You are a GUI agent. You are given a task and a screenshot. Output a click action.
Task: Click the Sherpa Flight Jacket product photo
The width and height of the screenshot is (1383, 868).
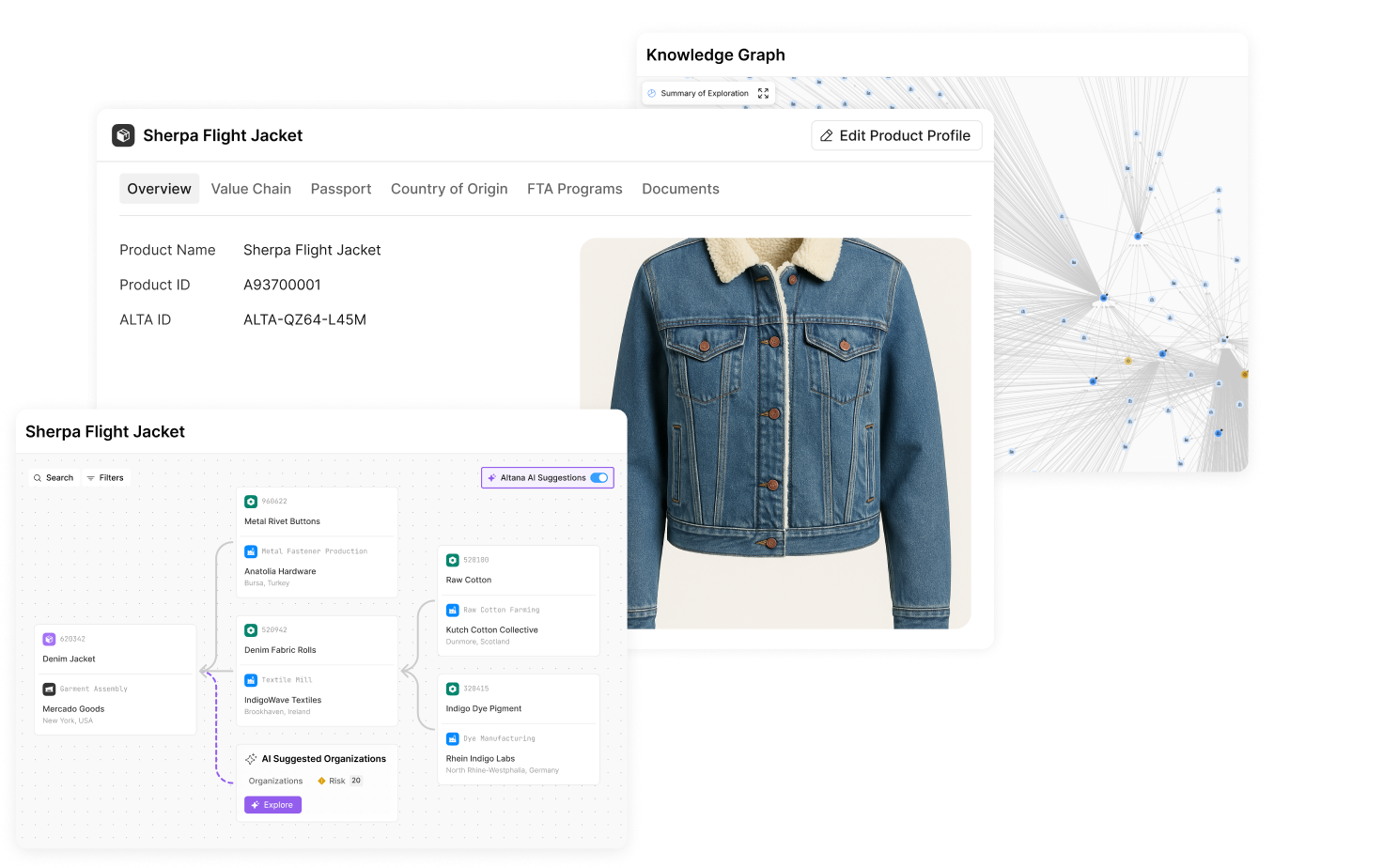(775, 433)
